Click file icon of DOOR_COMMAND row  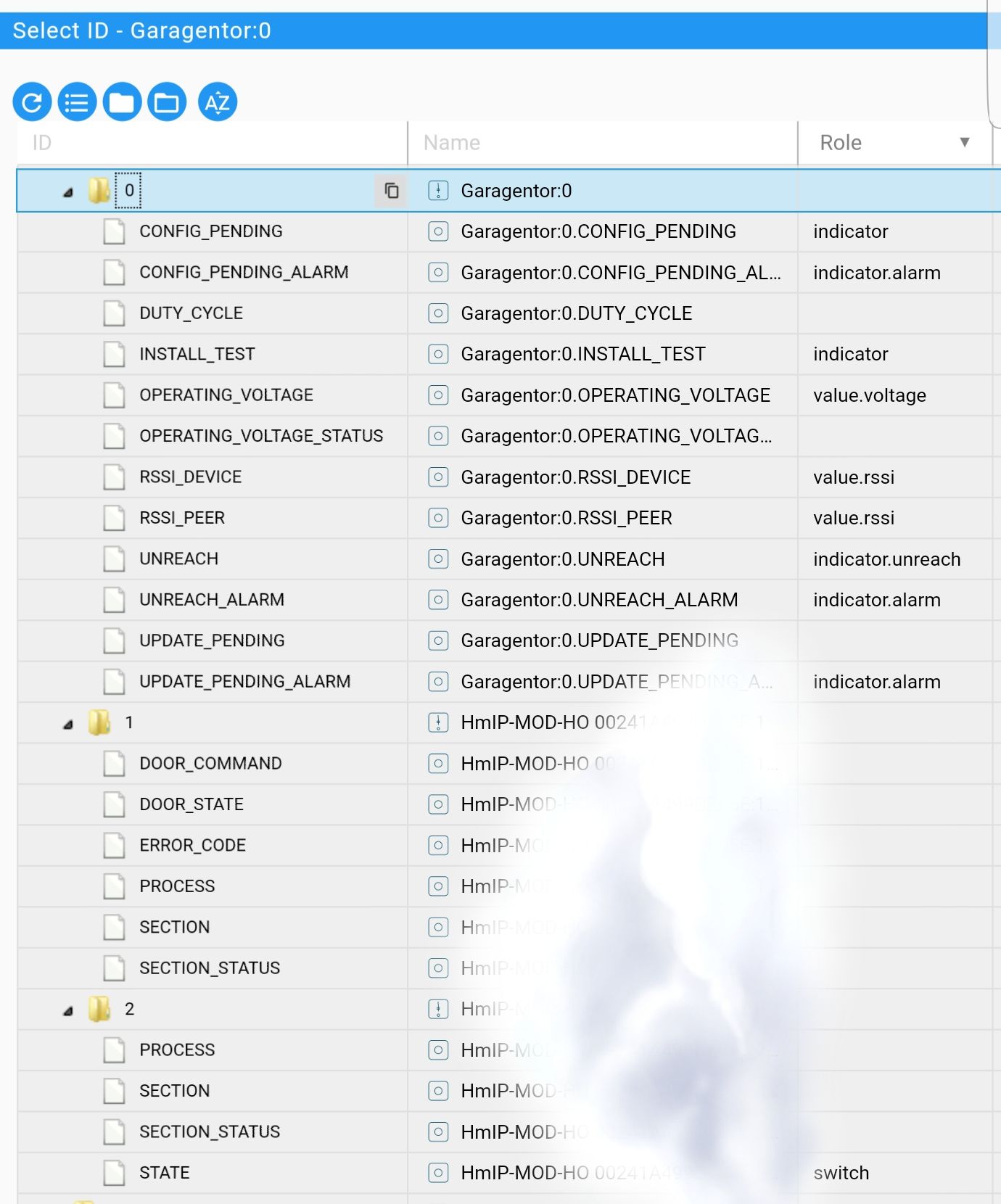[x=114, y=764]
